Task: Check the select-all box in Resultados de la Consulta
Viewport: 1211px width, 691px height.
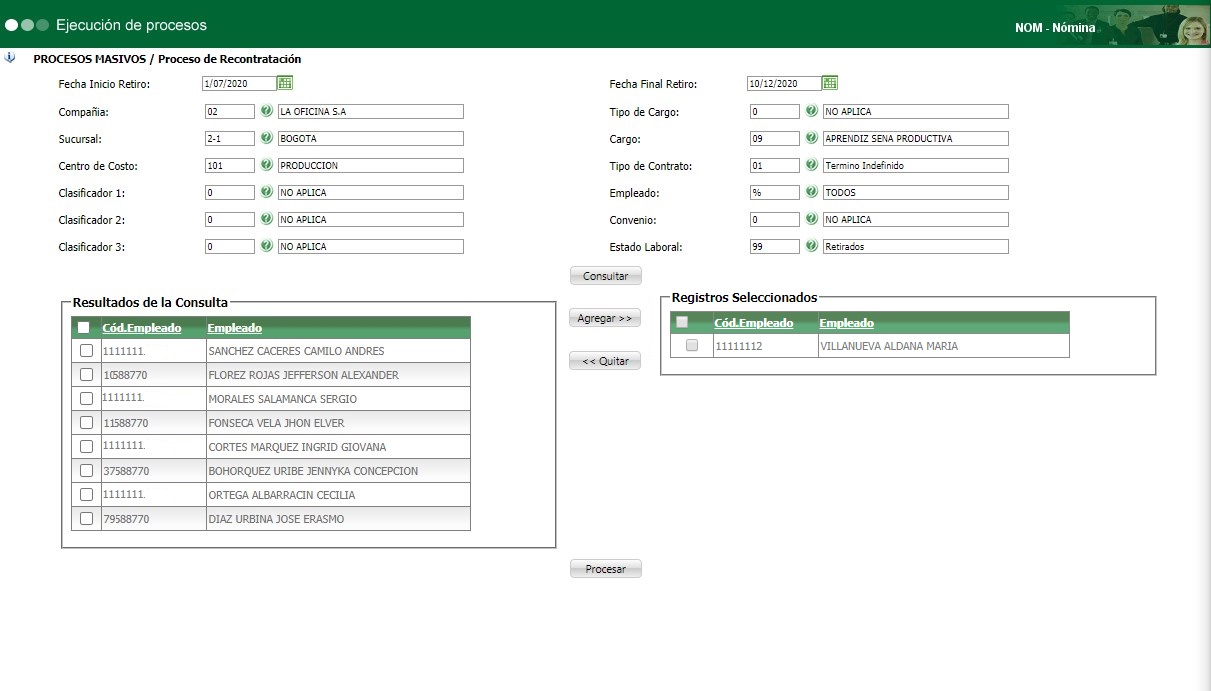Action: (84, 327)
